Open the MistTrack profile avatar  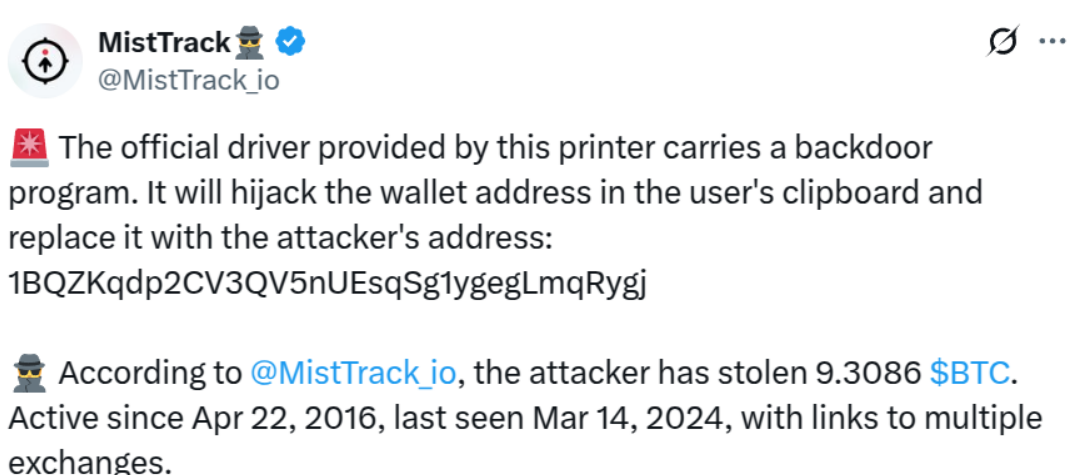pos(45,61)
